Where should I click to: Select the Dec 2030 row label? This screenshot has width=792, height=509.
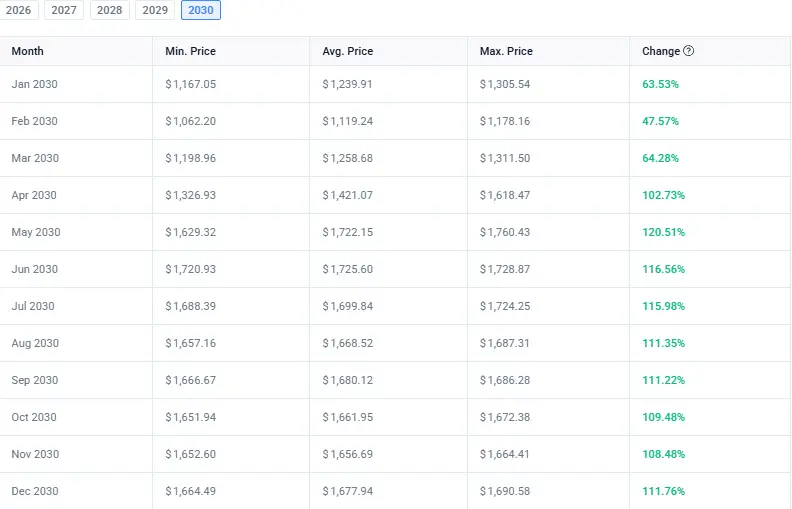[x=35, y=491]
